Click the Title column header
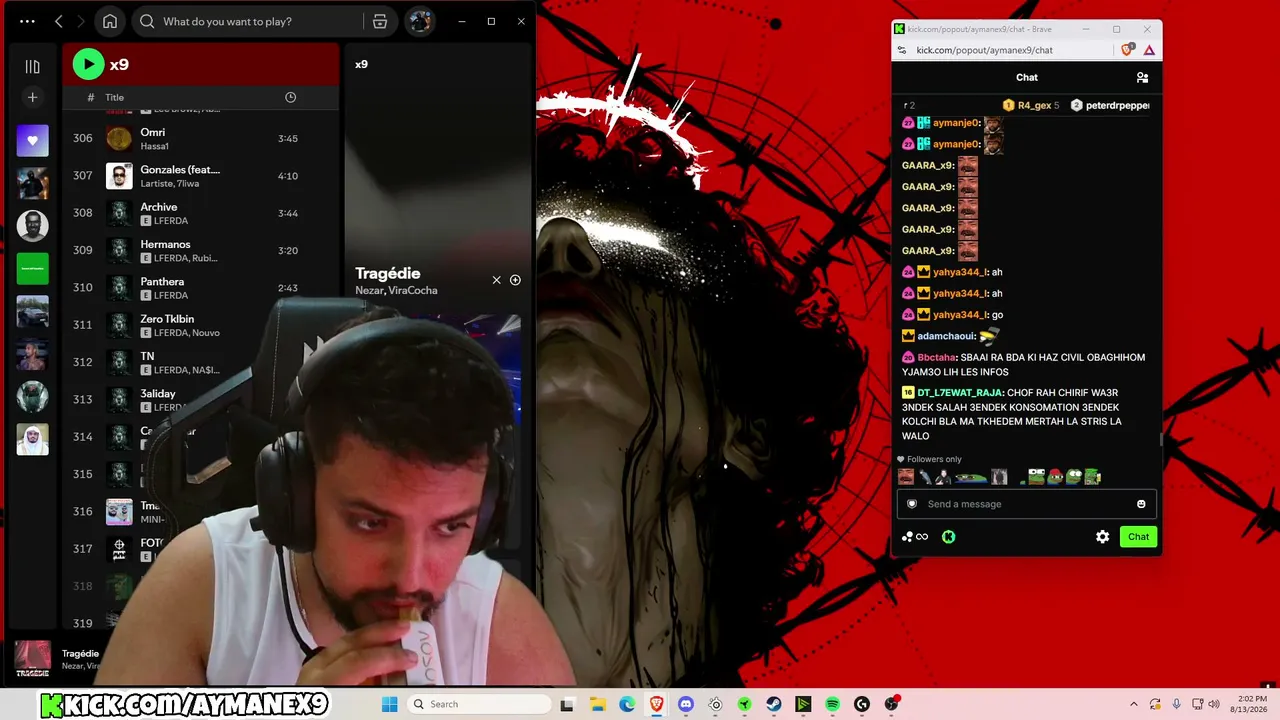The width and height of the screenshot is (1280, 720). (115, 97)
